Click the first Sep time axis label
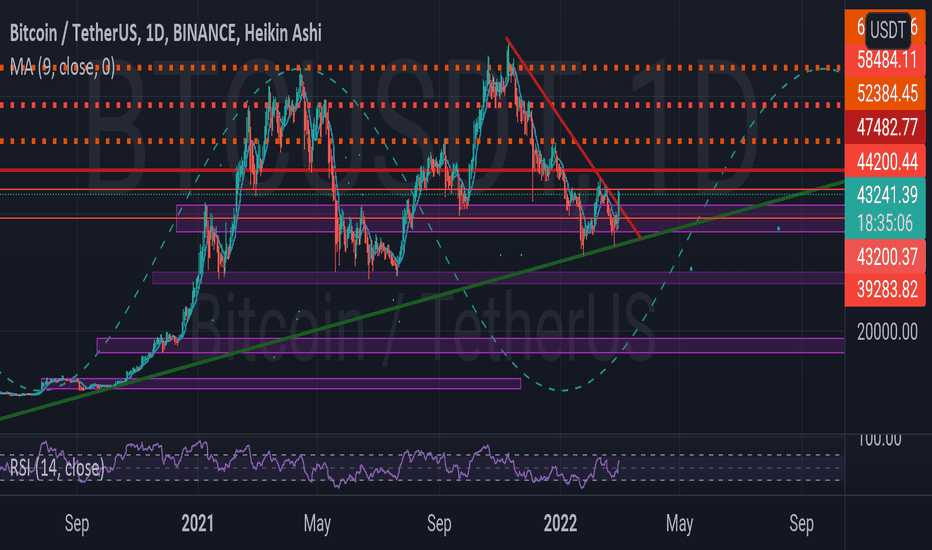This screenshot has height=550, width=932. point(77,524)
